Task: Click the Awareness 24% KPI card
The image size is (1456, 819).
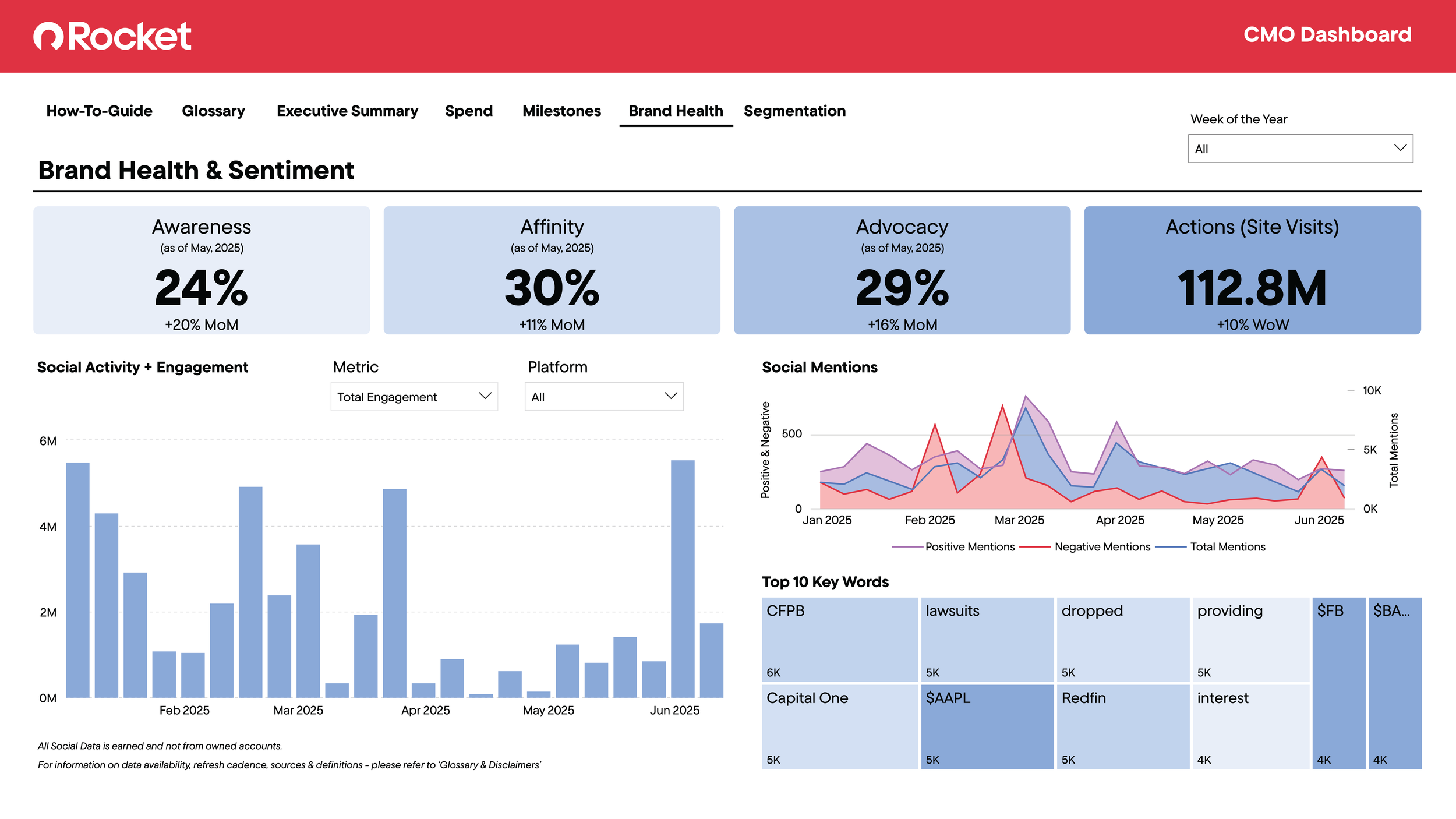Action: (x=202, y=270)
